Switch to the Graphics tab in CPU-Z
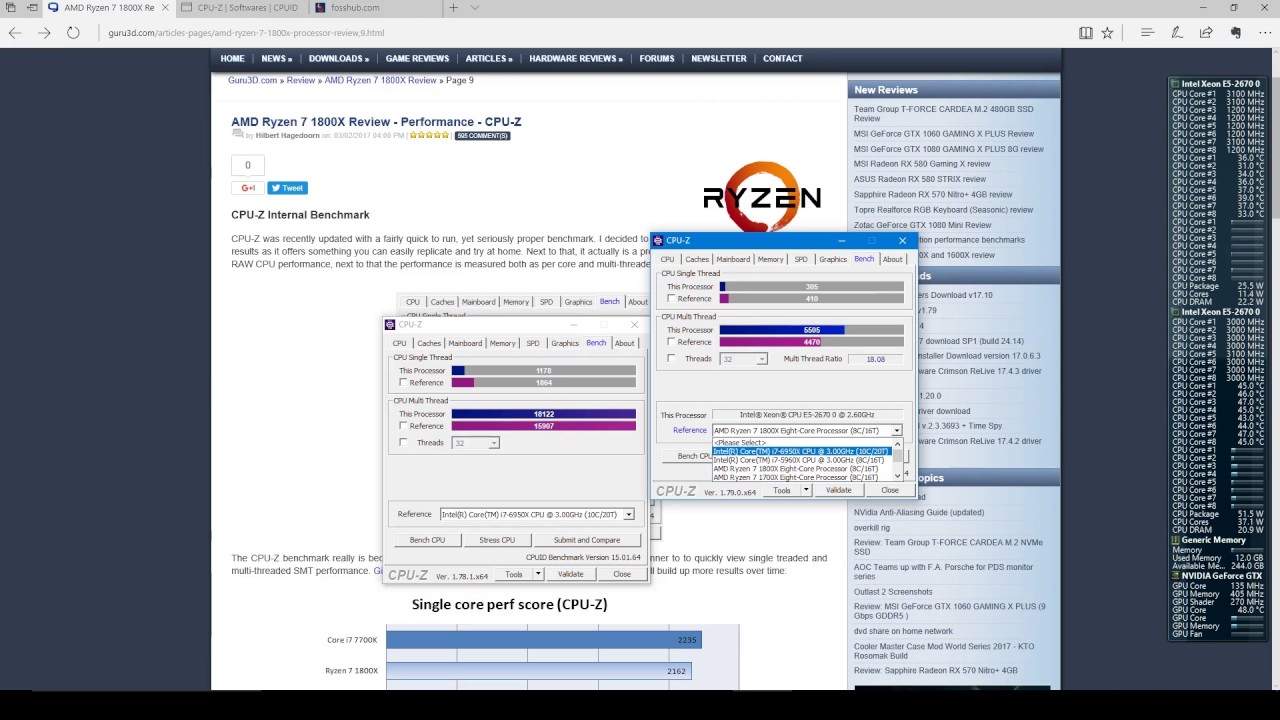Viewport: 1280px width, 720px height. tap(833, 259)
